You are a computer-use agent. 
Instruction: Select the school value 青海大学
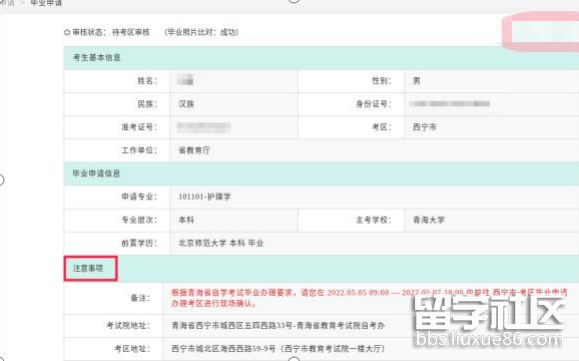coord(429,220)
